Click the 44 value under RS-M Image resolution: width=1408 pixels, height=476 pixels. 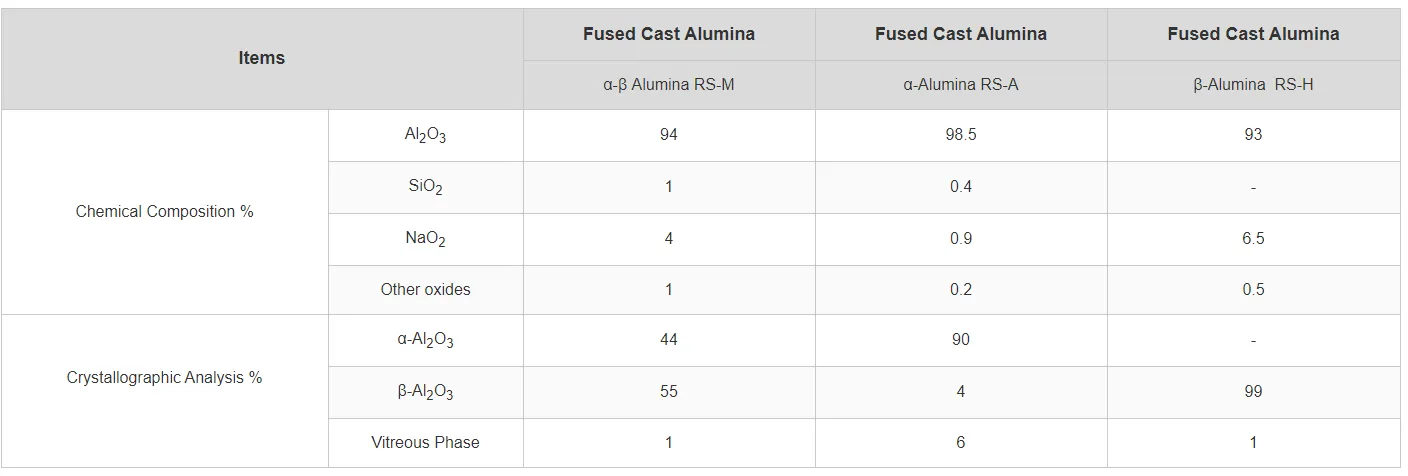pyautogui.click(x=669, y=340)
